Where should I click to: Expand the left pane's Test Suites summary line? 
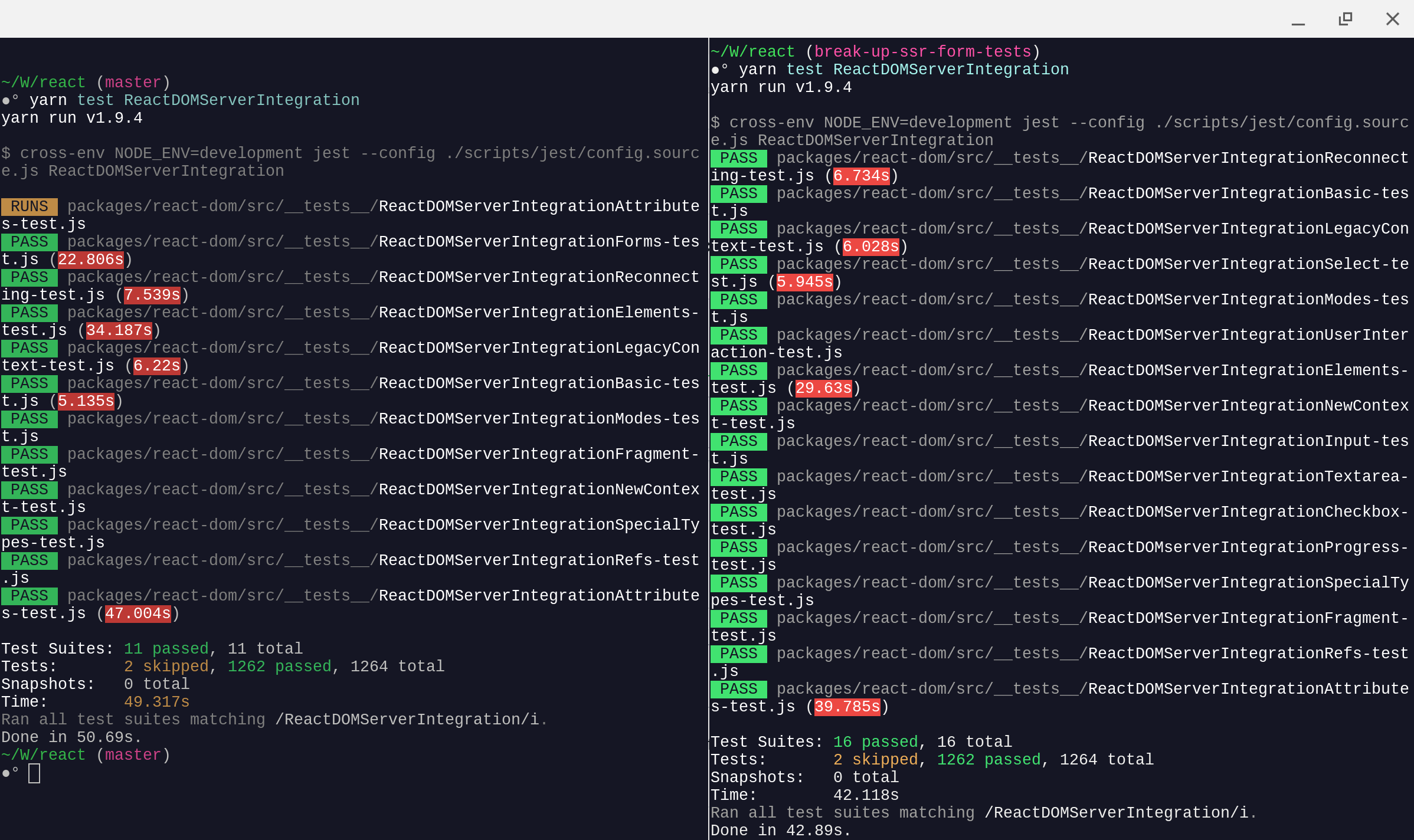[x=150, y=648]
